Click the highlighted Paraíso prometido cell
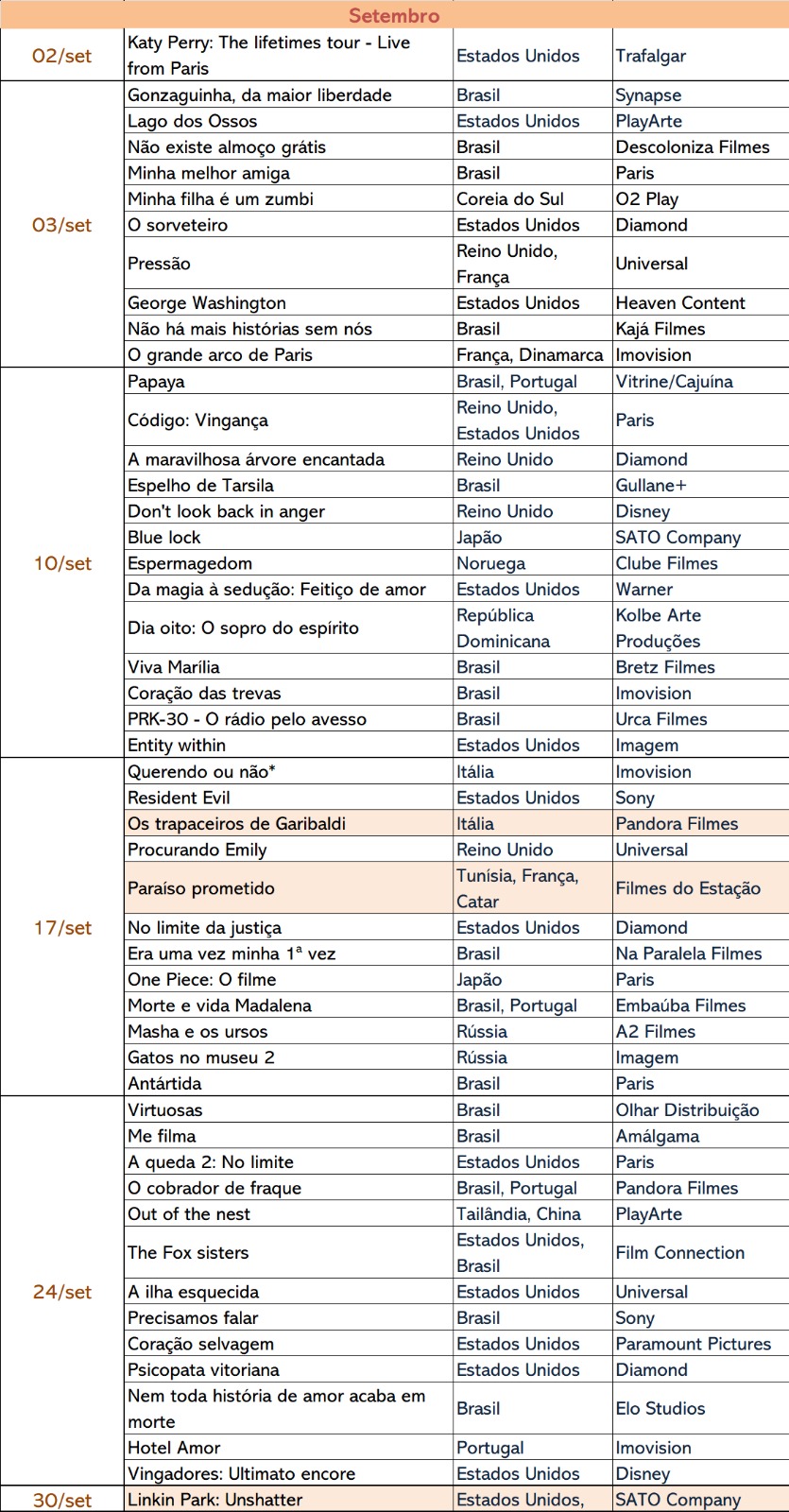This screenshot has height=1512, width=789. coord(288,888)
